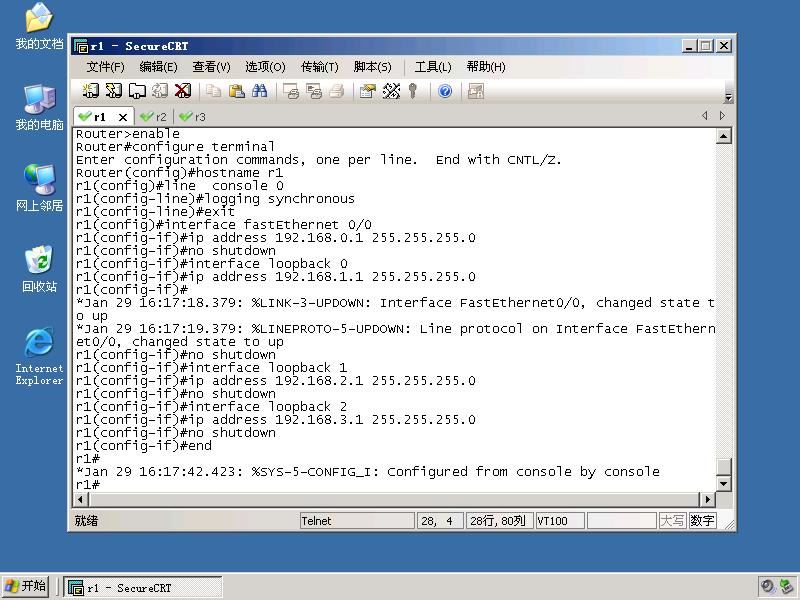Click the 大写 caps lock indicator
This screenshot has height=600, width=800.
coord(672,521)
